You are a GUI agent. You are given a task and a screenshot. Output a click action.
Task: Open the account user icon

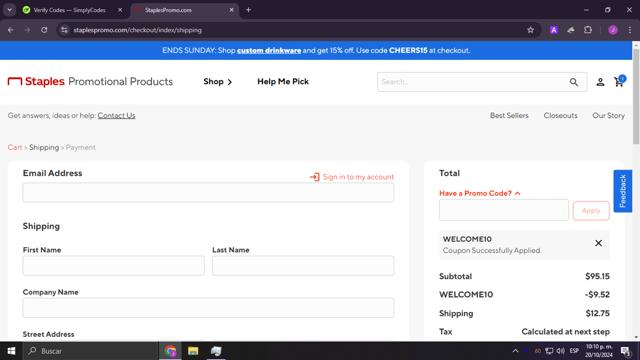(600, 82)
